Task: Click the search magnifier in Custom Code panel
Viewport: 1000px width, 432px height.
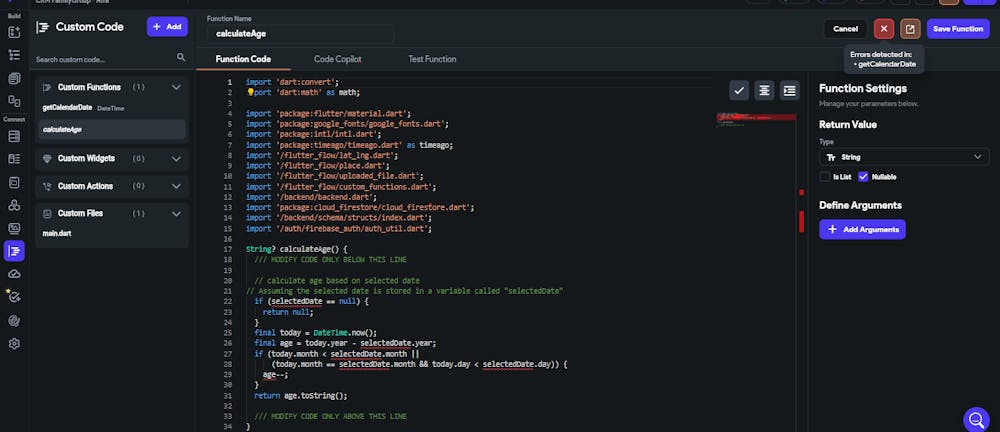Action: click(x=181, y=57)
